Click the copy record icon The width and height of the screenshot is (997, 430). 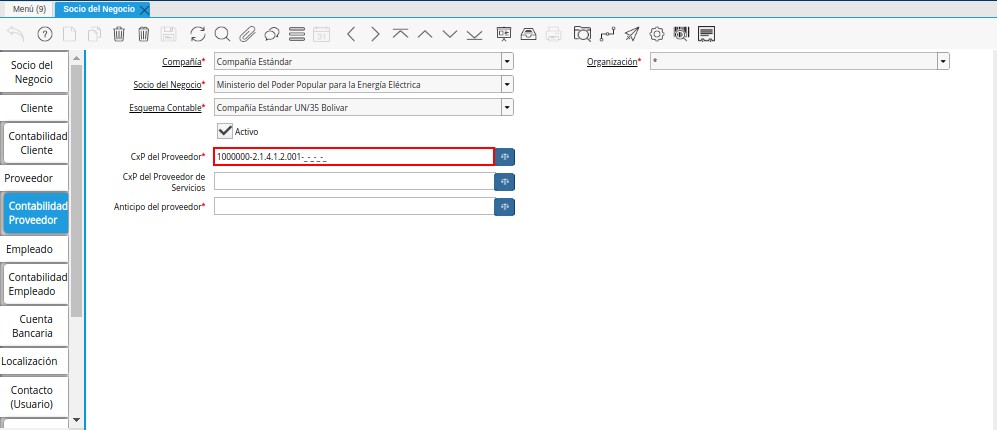tap(95, 34)
